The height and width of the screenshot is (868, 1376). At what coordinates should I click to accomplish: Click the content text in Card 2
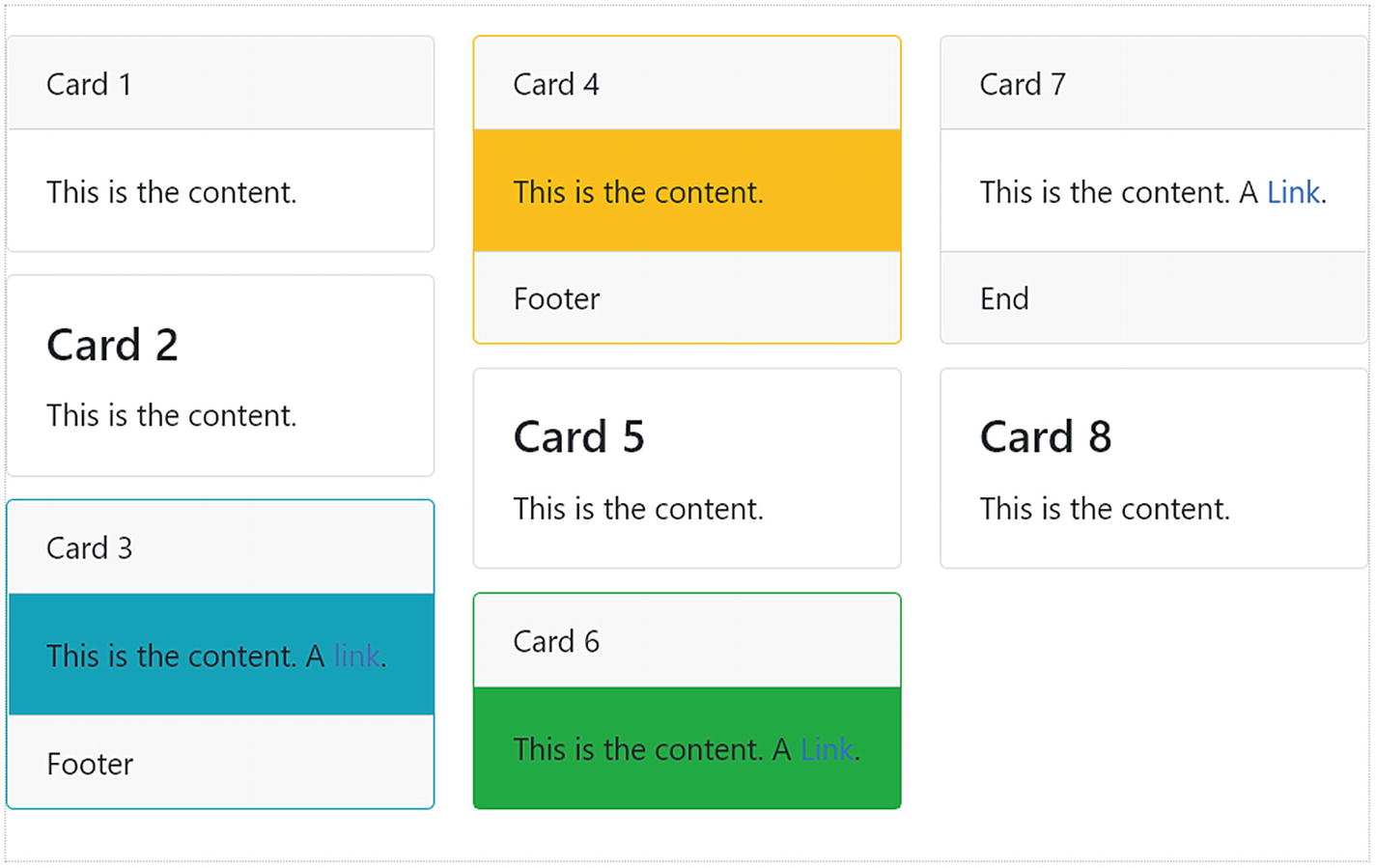[171, 415]
